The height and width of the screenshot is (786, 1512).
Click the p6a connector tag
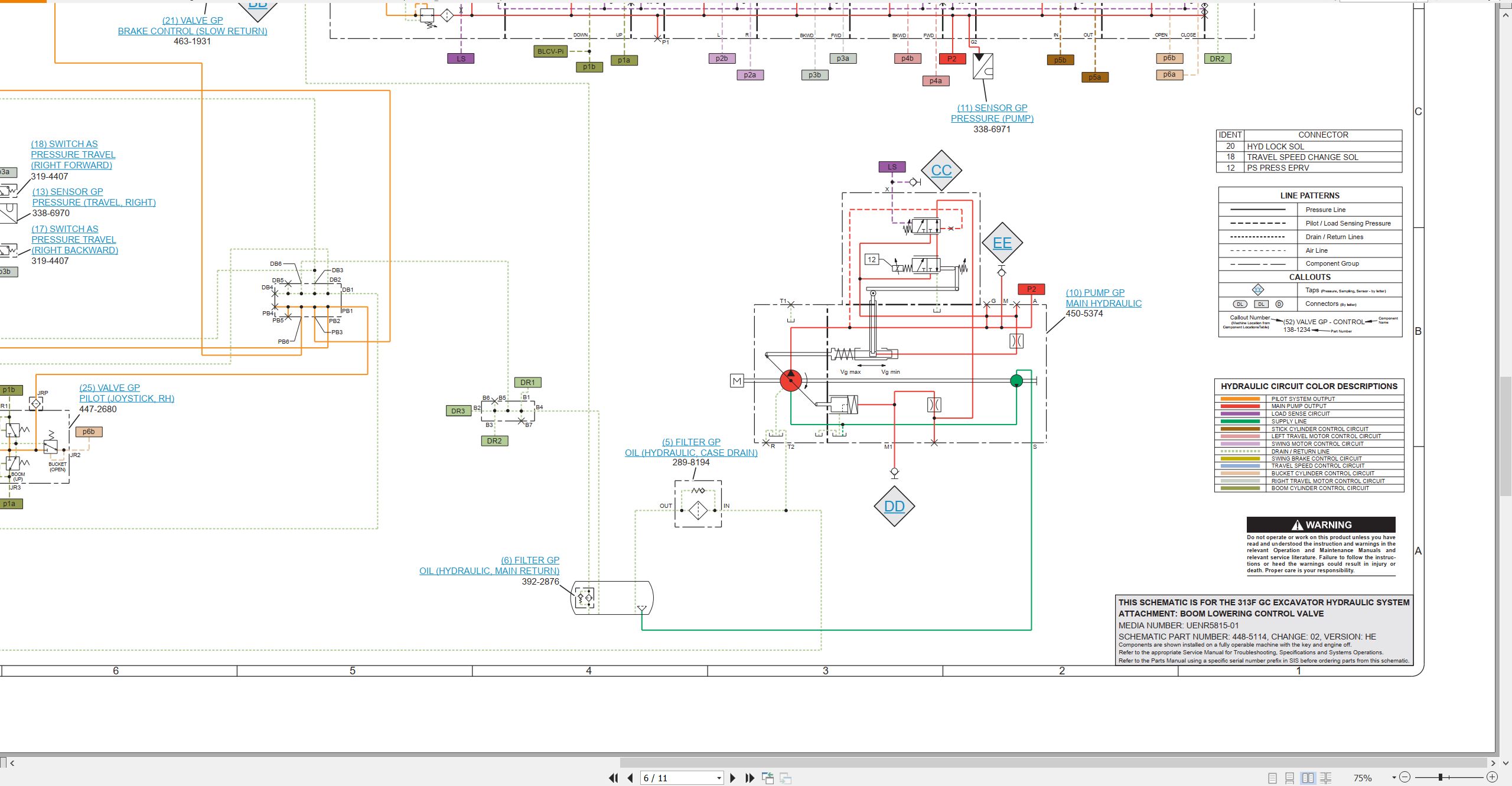pyautogui.click(x=1169, y=74)
